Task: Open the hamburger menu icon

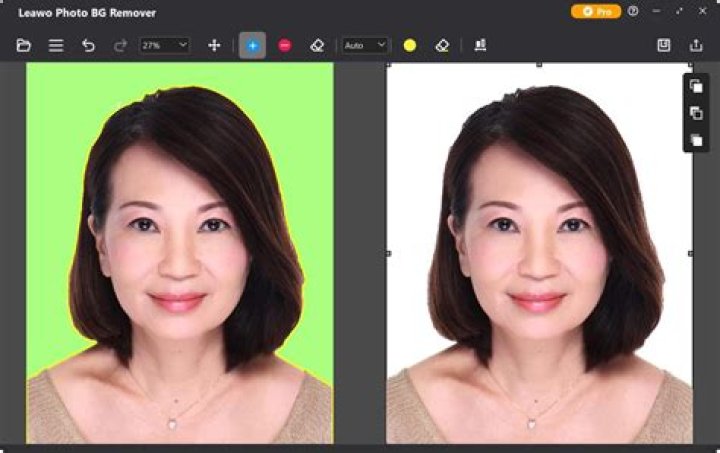Action: tap(56, 45)
